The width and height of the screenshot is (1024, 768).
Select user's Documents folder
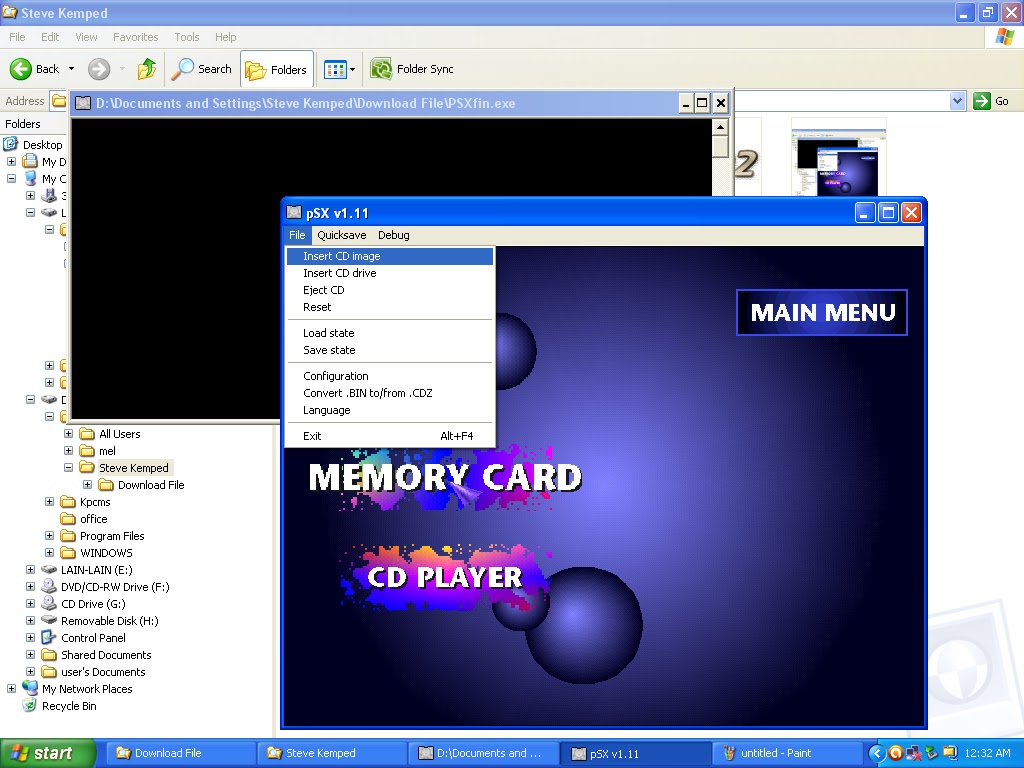pyautogui.click(x=103, y=671)
